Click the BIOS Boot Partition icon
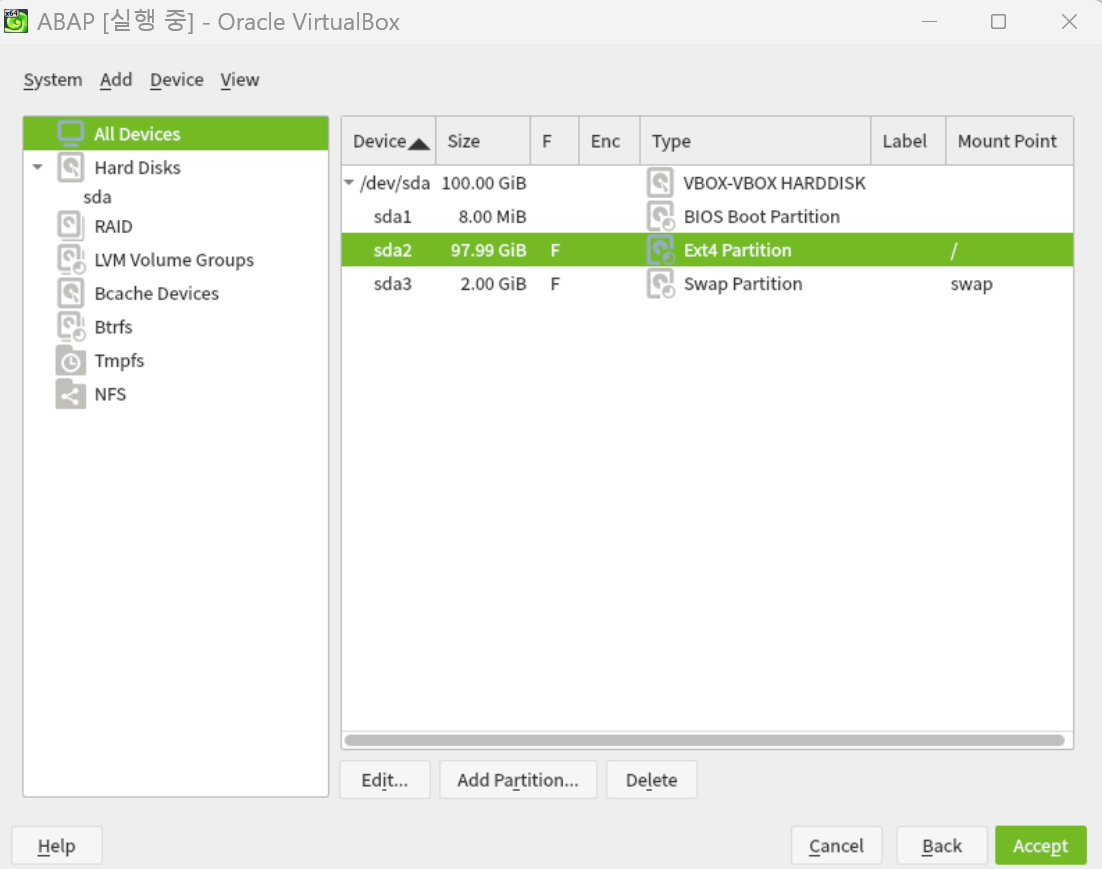This screenshot has width=1102, height=869. (661, 217)
